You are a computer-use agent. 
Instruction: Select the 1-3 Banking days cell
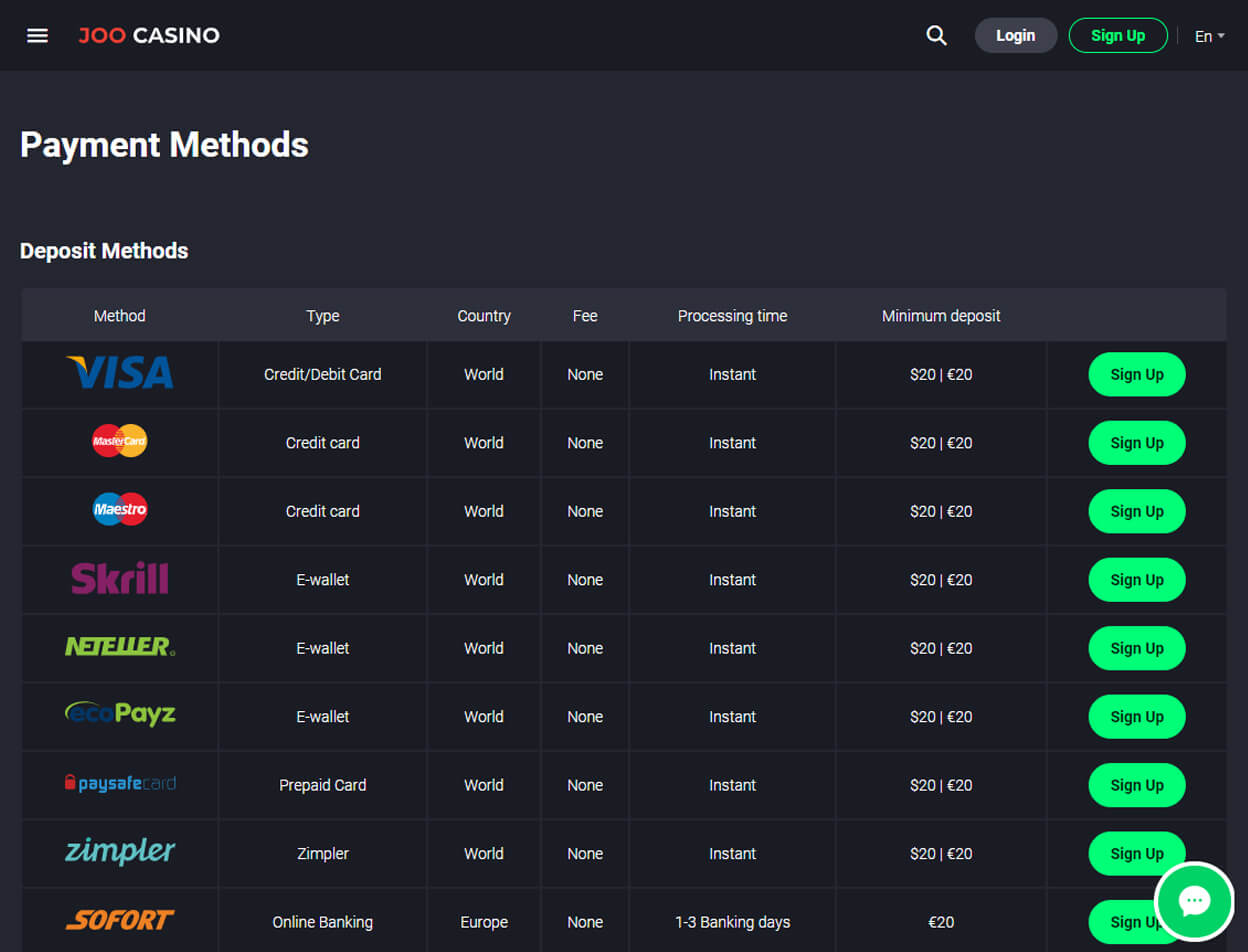[733, 922]
